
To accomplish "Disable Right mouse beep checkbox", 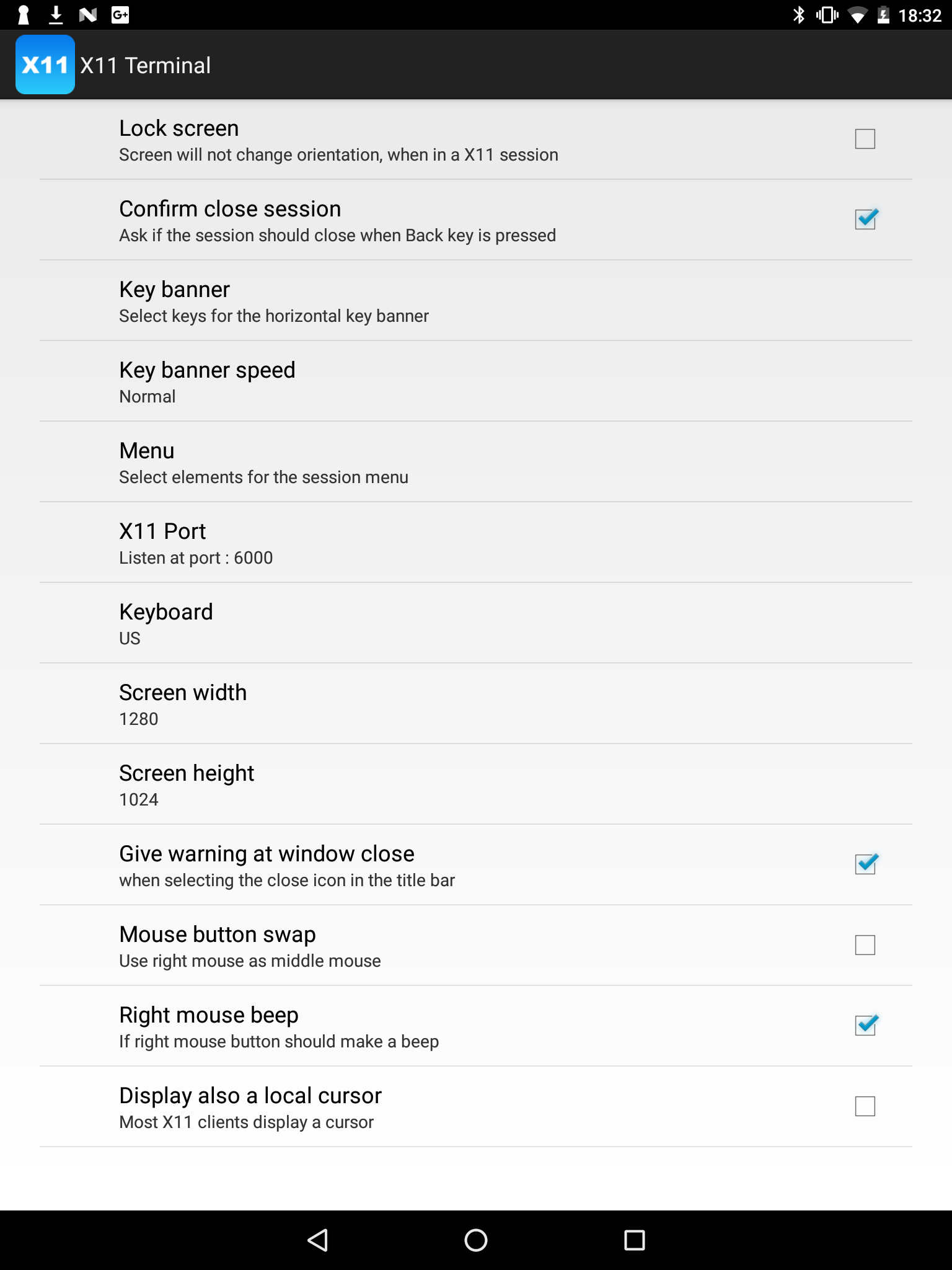I will (x=865, y=1026).
